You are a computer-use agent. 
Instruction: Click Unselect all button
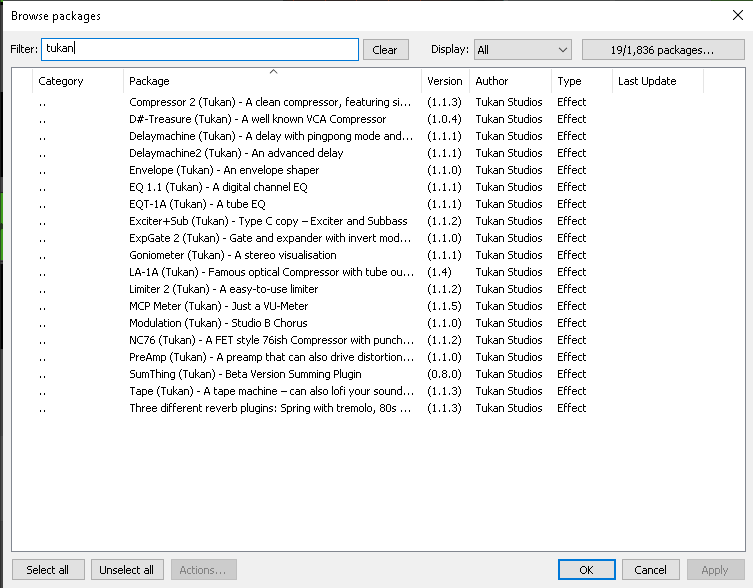(x=127, y=570)
